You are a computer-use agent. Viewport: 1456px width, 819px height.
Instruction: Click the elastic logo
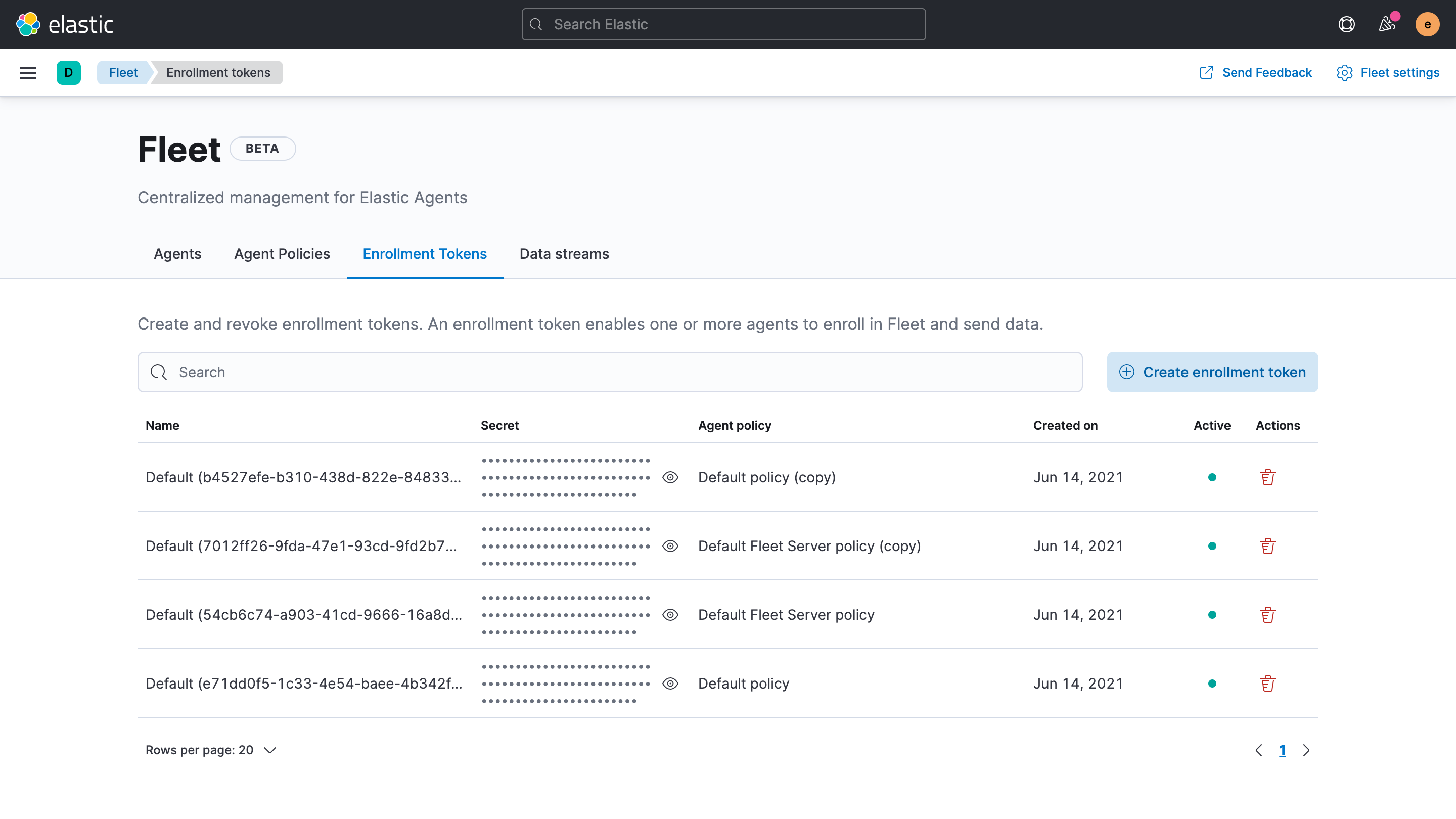coord(65,24)
